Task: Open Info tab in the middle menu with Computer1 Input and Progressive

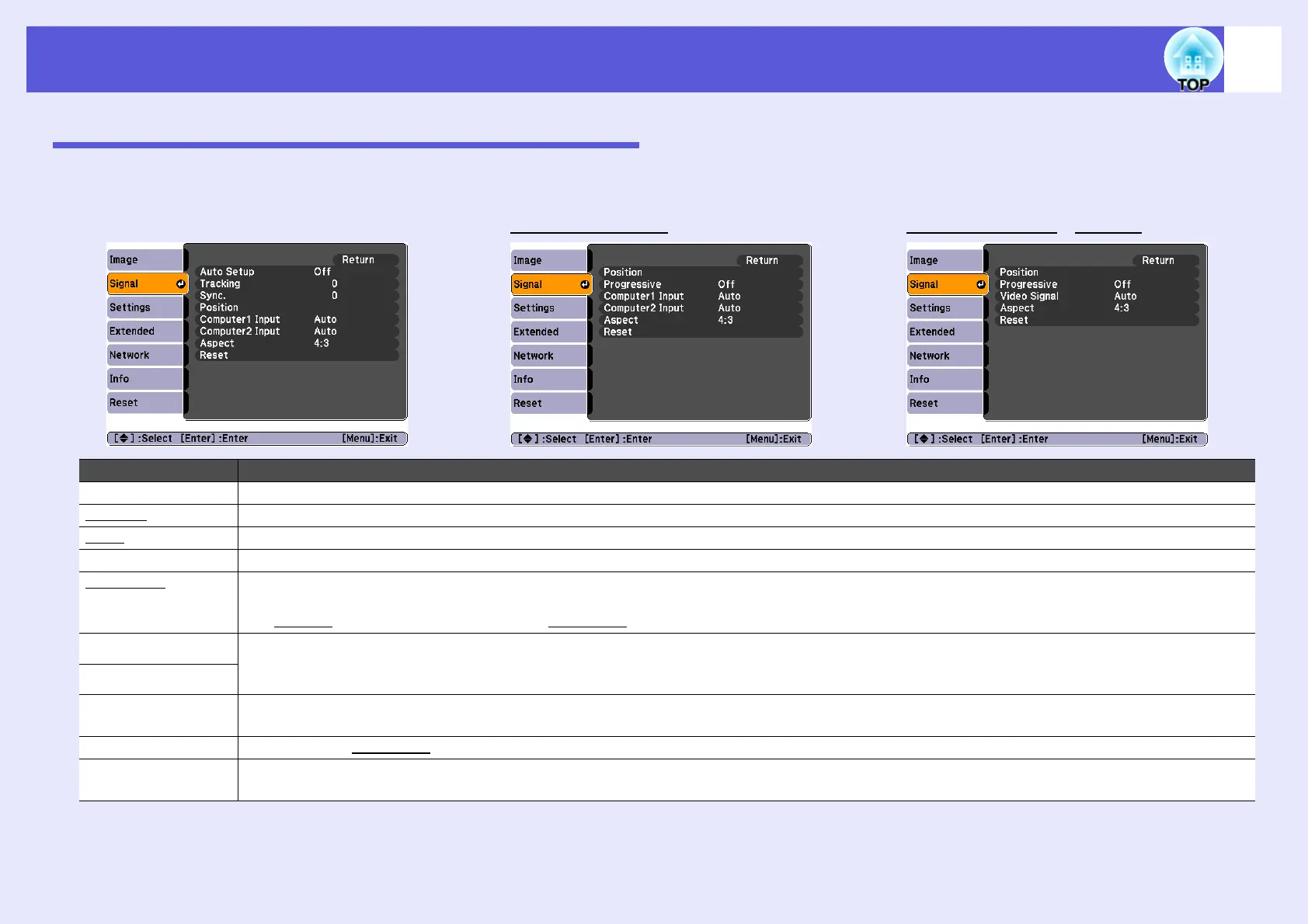Action: (549, 380)
